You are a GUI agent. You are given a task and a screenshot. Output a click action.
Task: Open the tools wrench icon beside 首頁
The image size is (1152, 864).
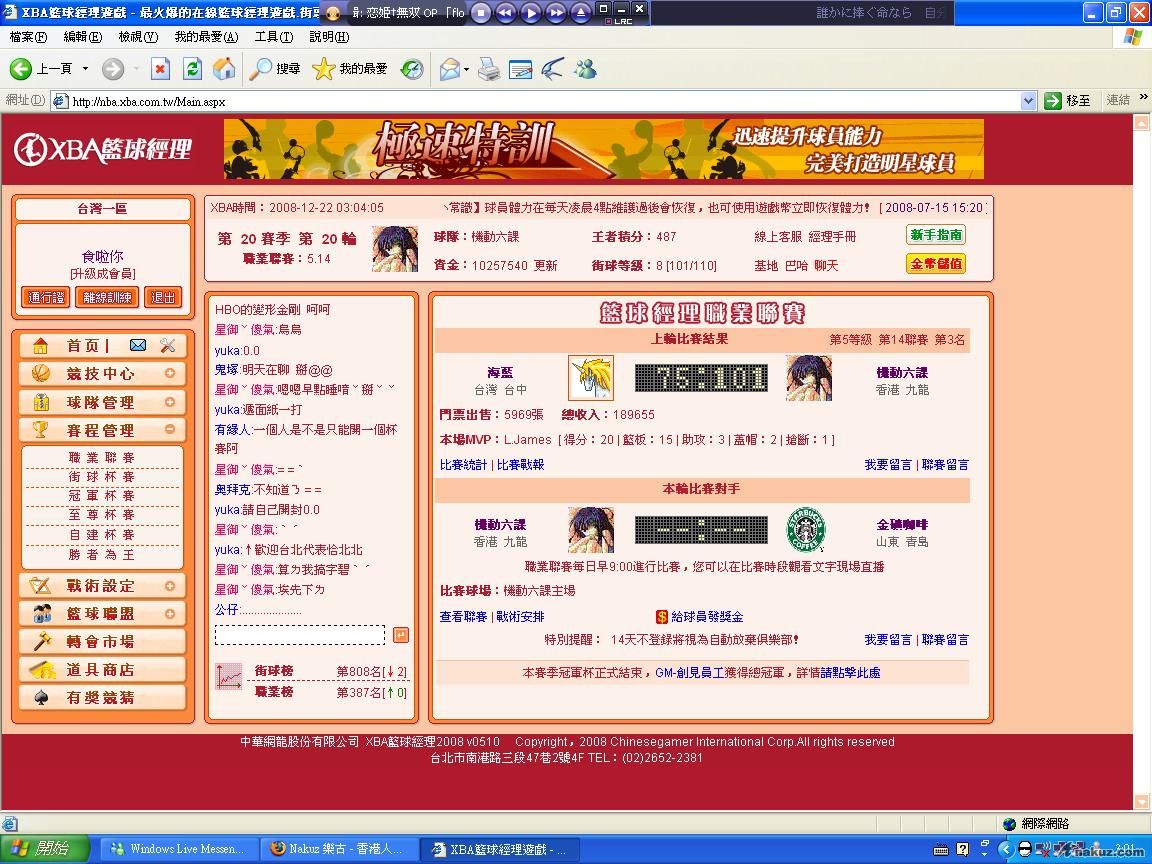(168, 345)
